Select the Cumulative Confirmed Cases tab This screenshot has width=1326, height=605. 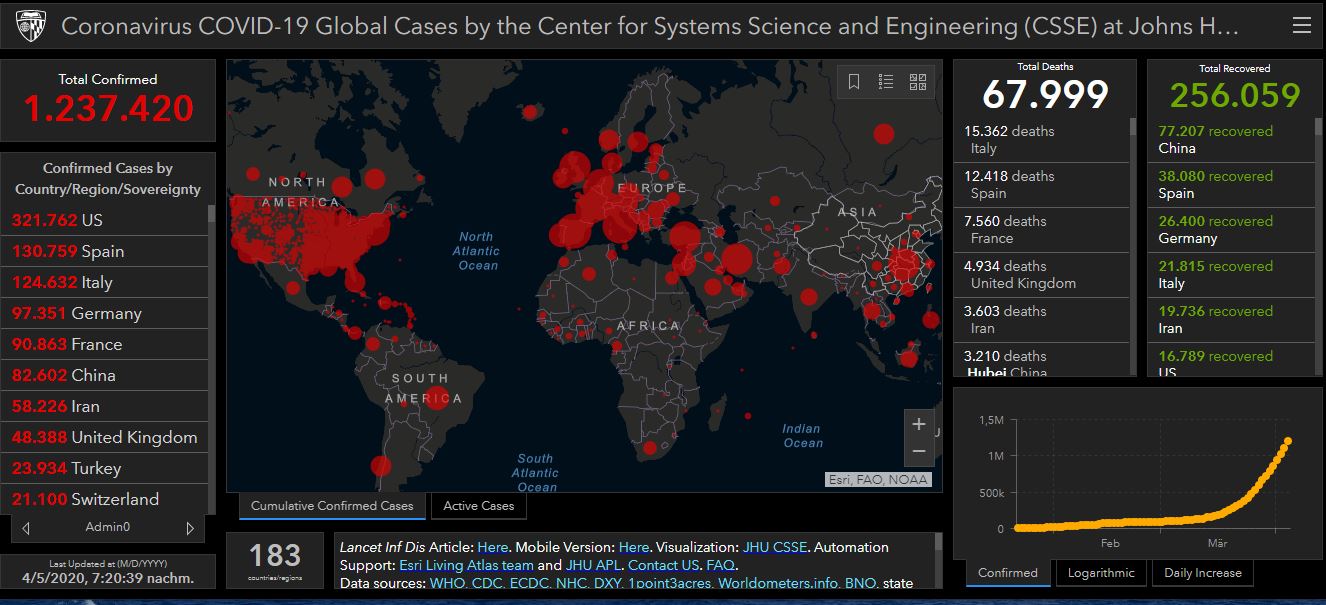point(332,506)
